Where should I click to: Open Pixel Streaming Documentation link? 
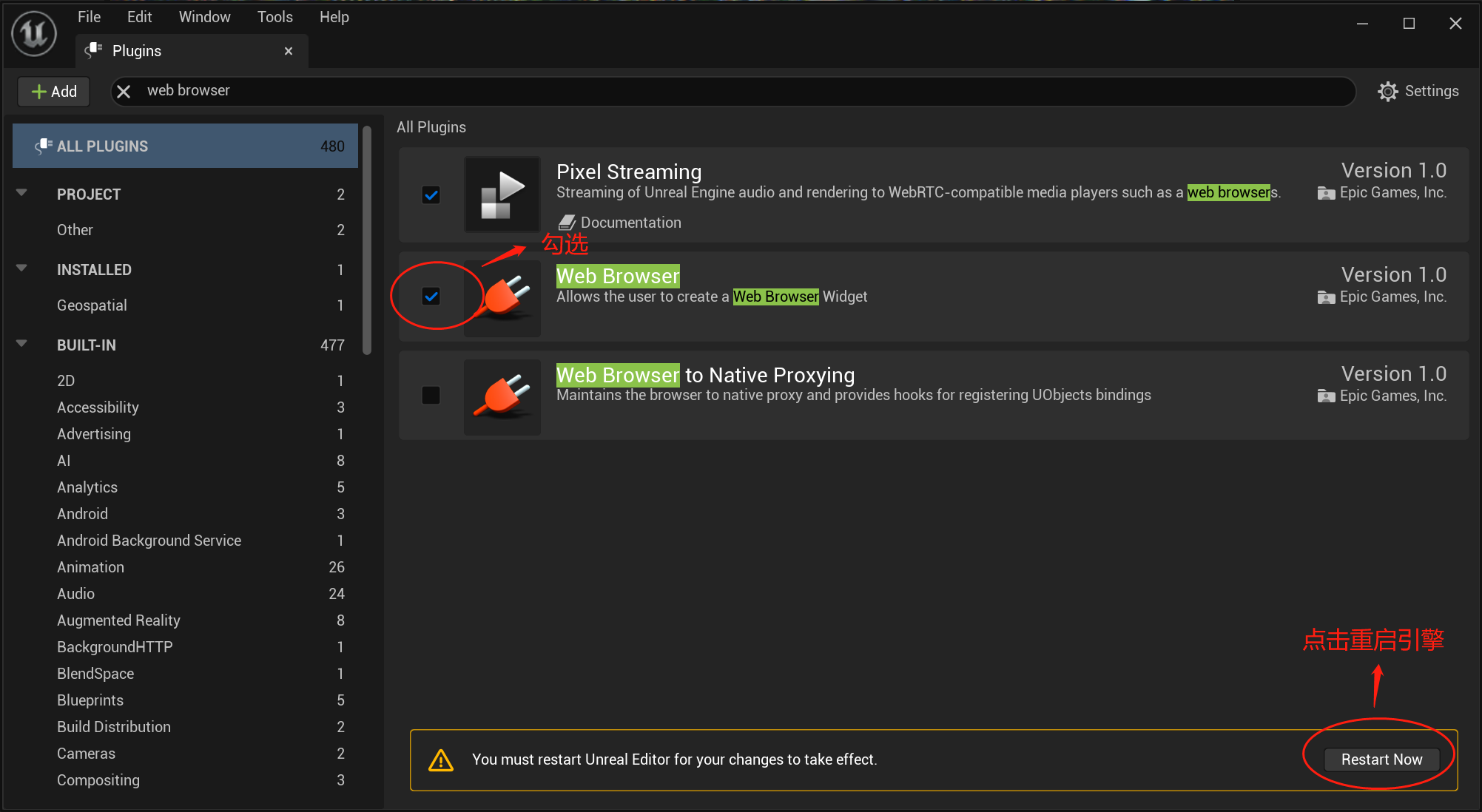click(620, 223)
